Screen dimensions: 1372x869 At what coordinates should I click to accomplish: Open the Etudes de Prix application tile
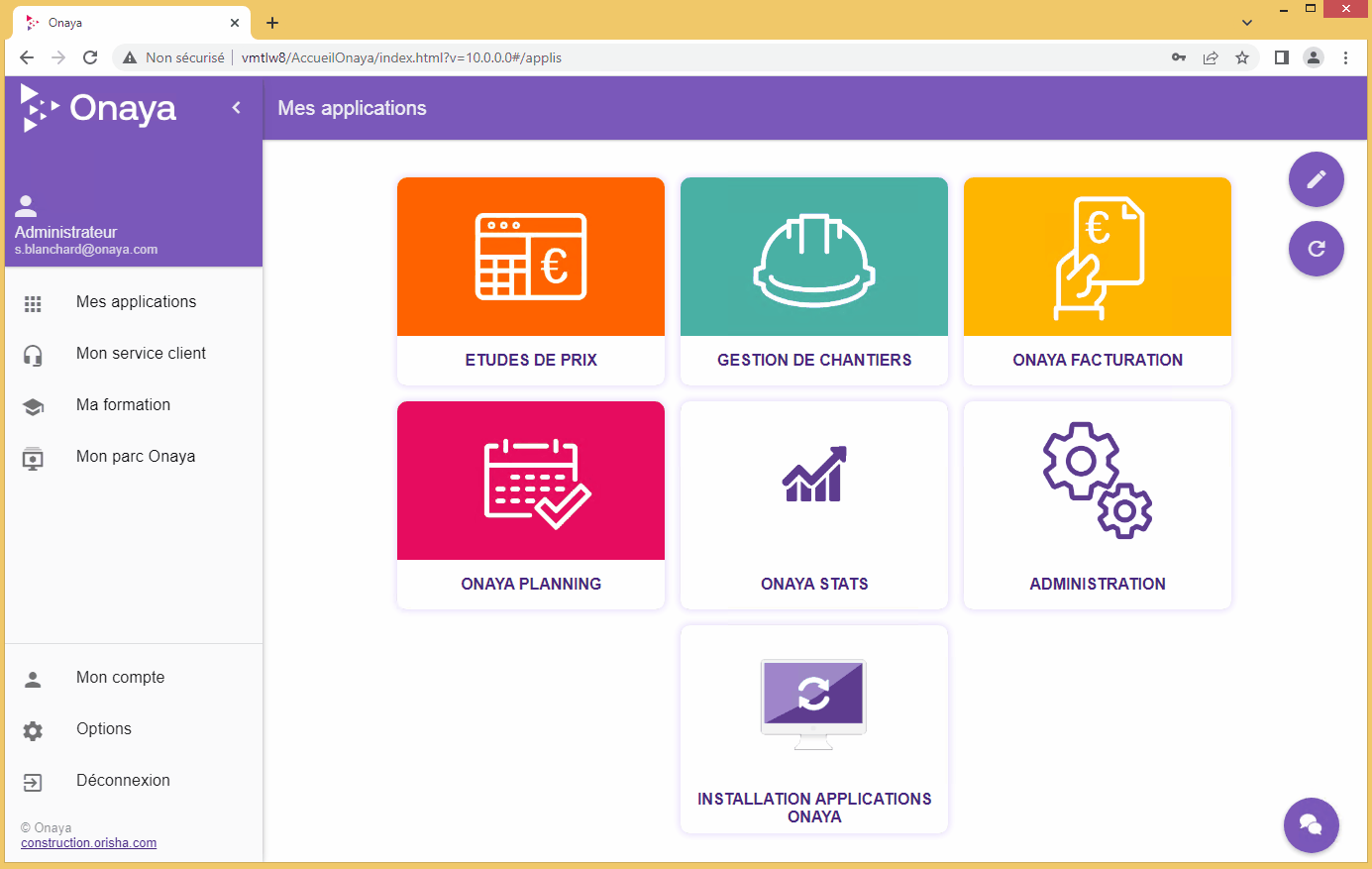pos(531,280)
